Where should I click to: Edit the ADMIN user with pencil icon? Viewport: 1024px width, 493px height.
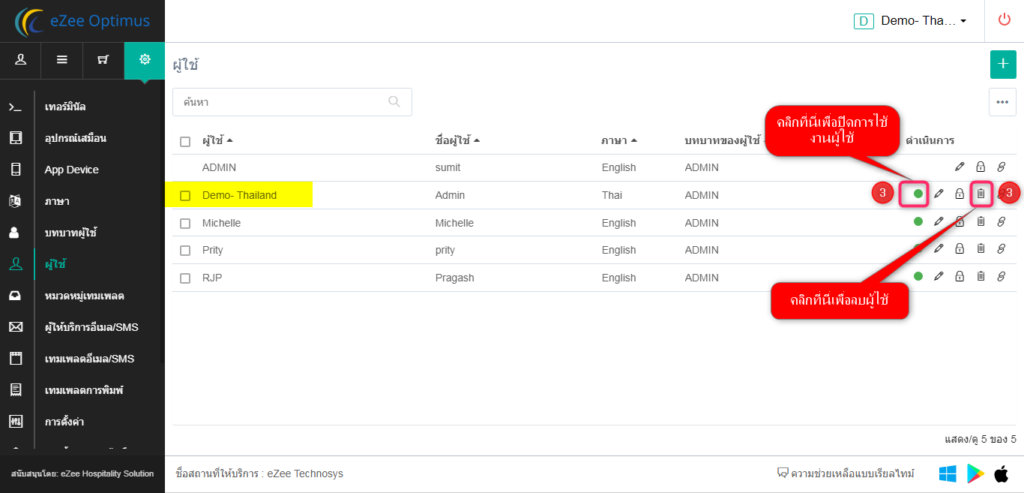tap(959, 167)
